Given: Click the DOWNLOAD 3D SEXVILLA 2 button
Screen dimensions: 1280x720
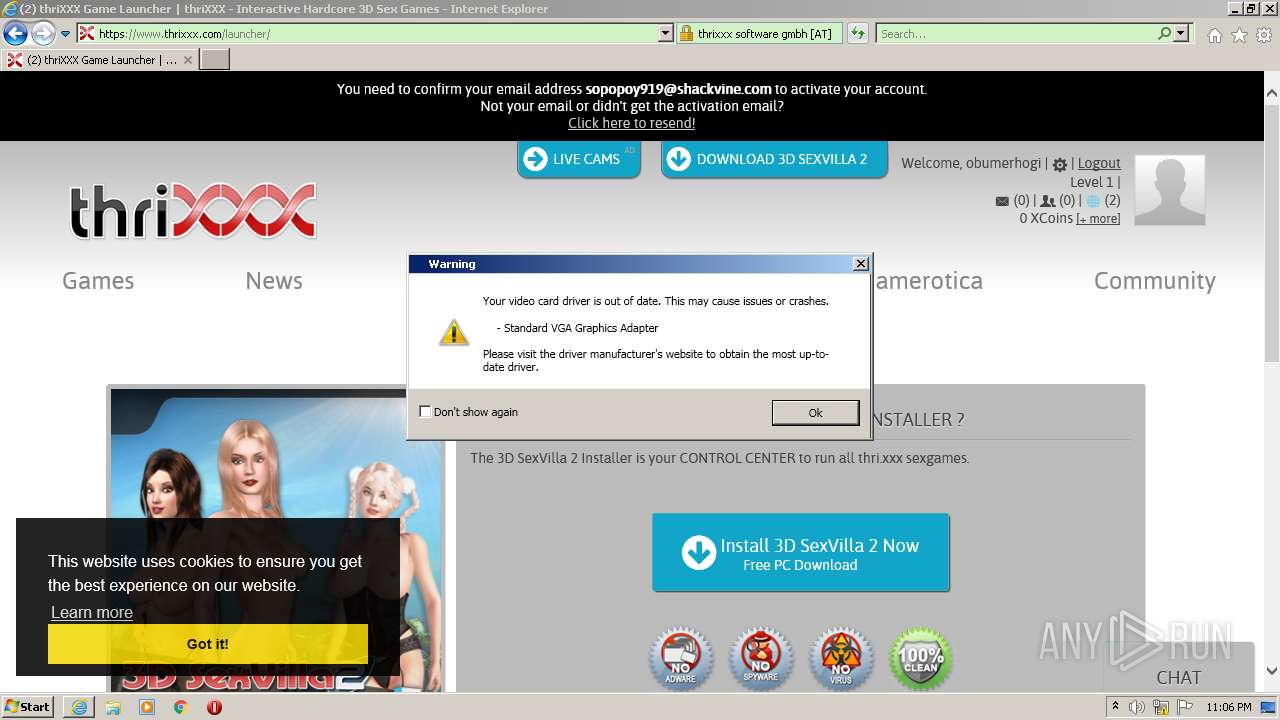Looking at the screenshot, I should [774, 159].
